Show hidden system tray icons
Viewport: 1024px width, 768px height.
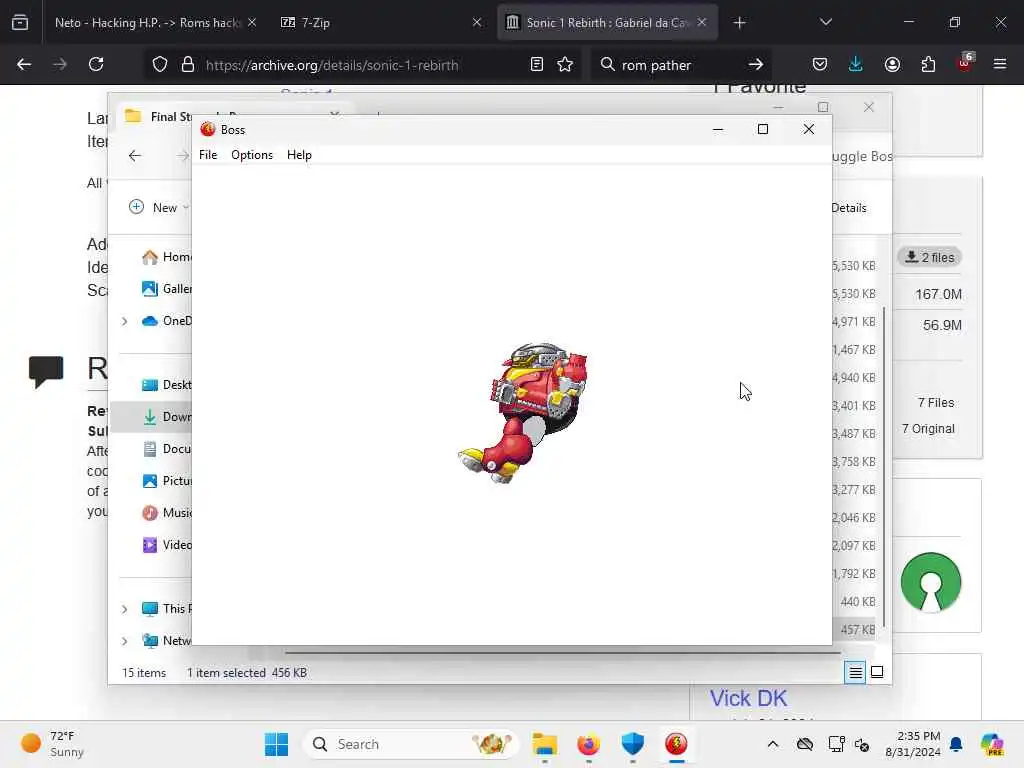(773, 744)
